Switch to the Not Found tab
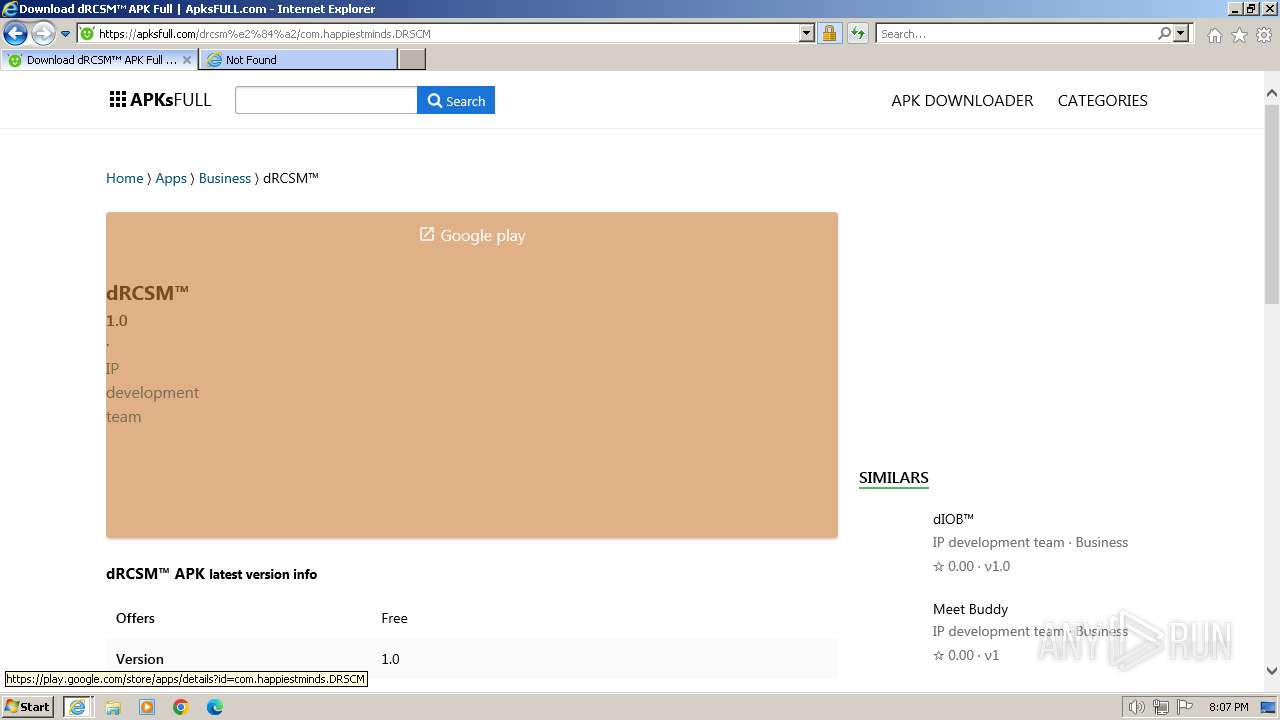1280x720 pixels. tap(298, 60)
